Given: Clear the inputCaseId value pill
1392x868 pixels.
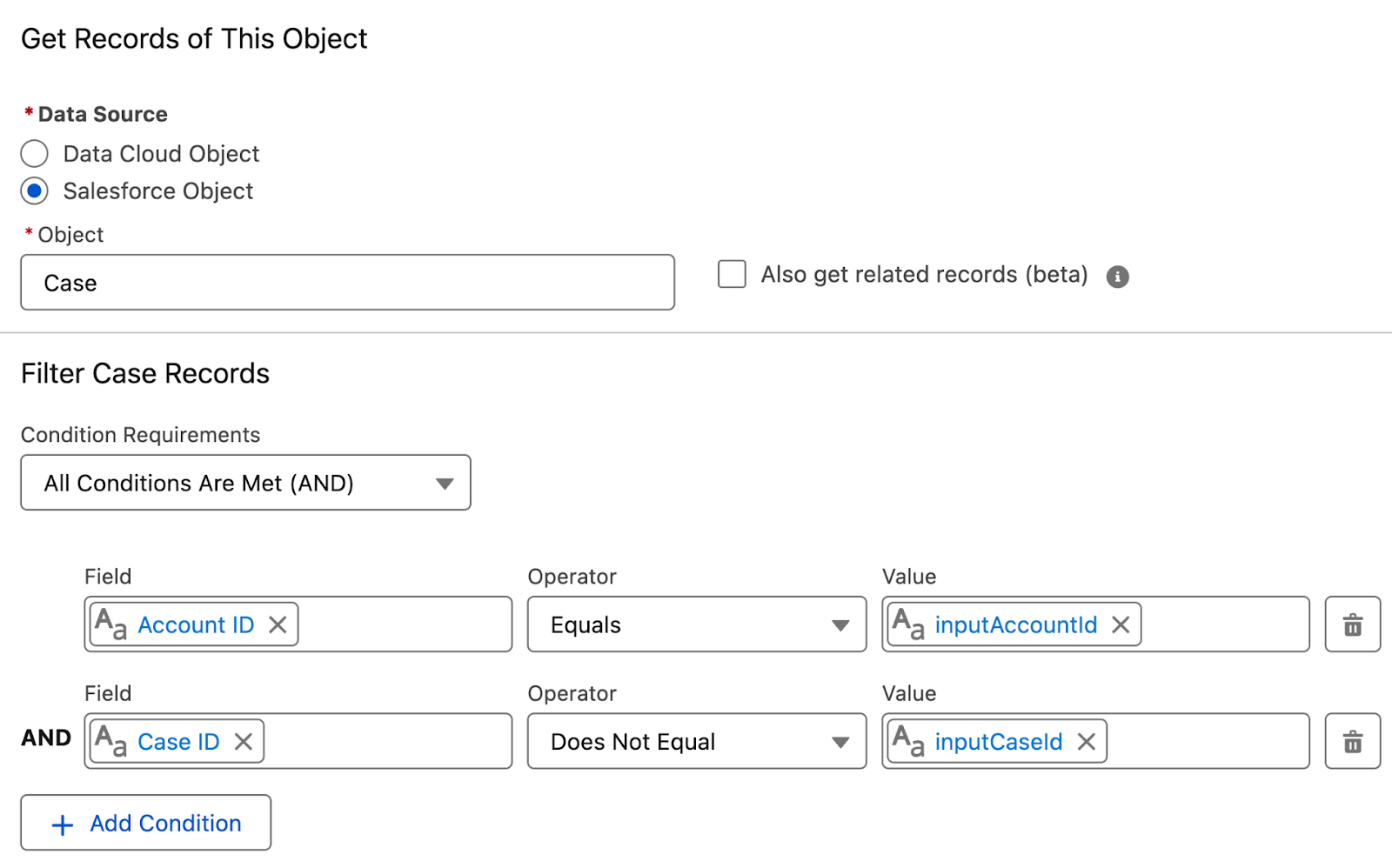Looking at the screenshot, I should (x=1086, y=742).
